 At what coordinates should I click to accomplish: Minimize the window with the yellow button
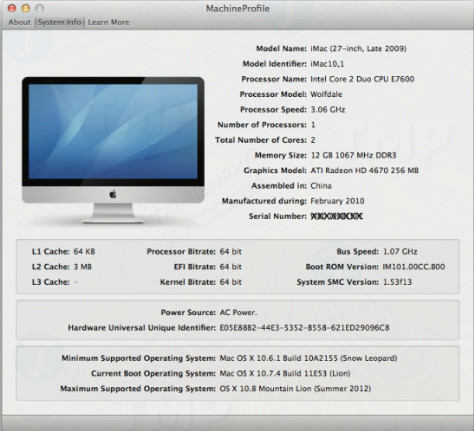(26, 8)
